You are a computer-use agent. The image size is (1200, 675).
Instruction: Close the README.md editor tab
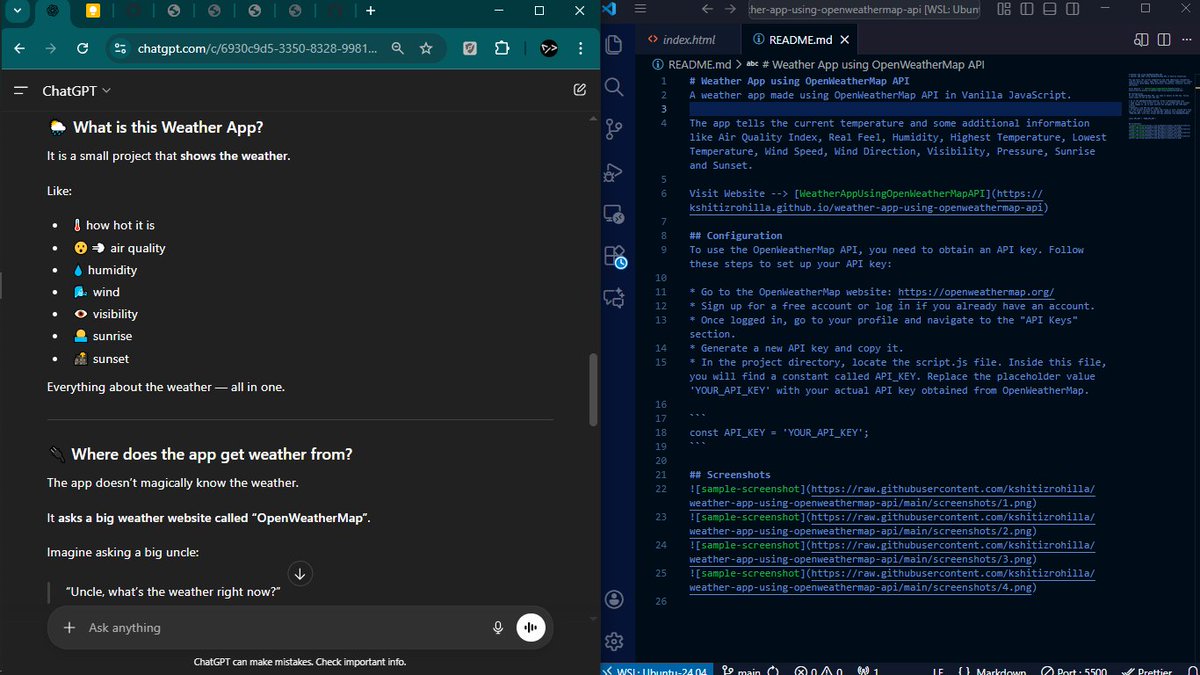click(x=844, y=40)
